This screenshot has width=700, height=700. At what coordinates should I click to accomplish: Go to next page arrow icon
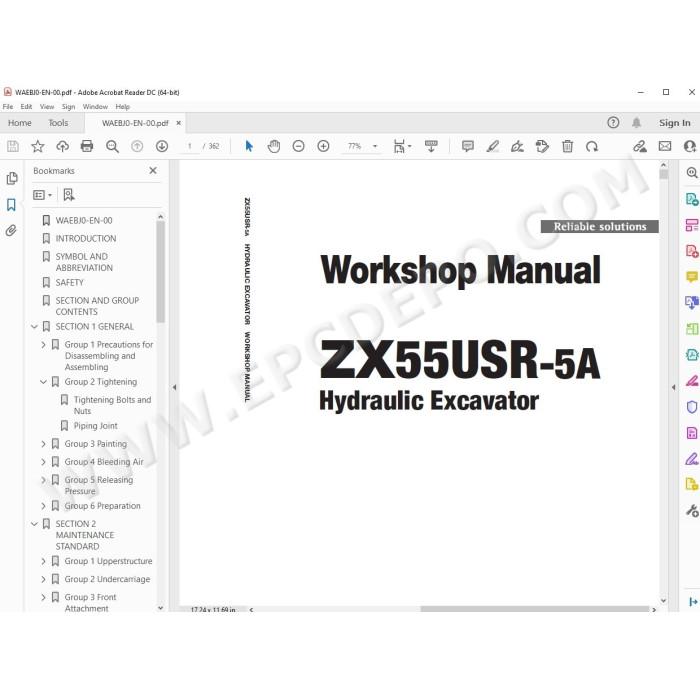click(x=162, y=146)
